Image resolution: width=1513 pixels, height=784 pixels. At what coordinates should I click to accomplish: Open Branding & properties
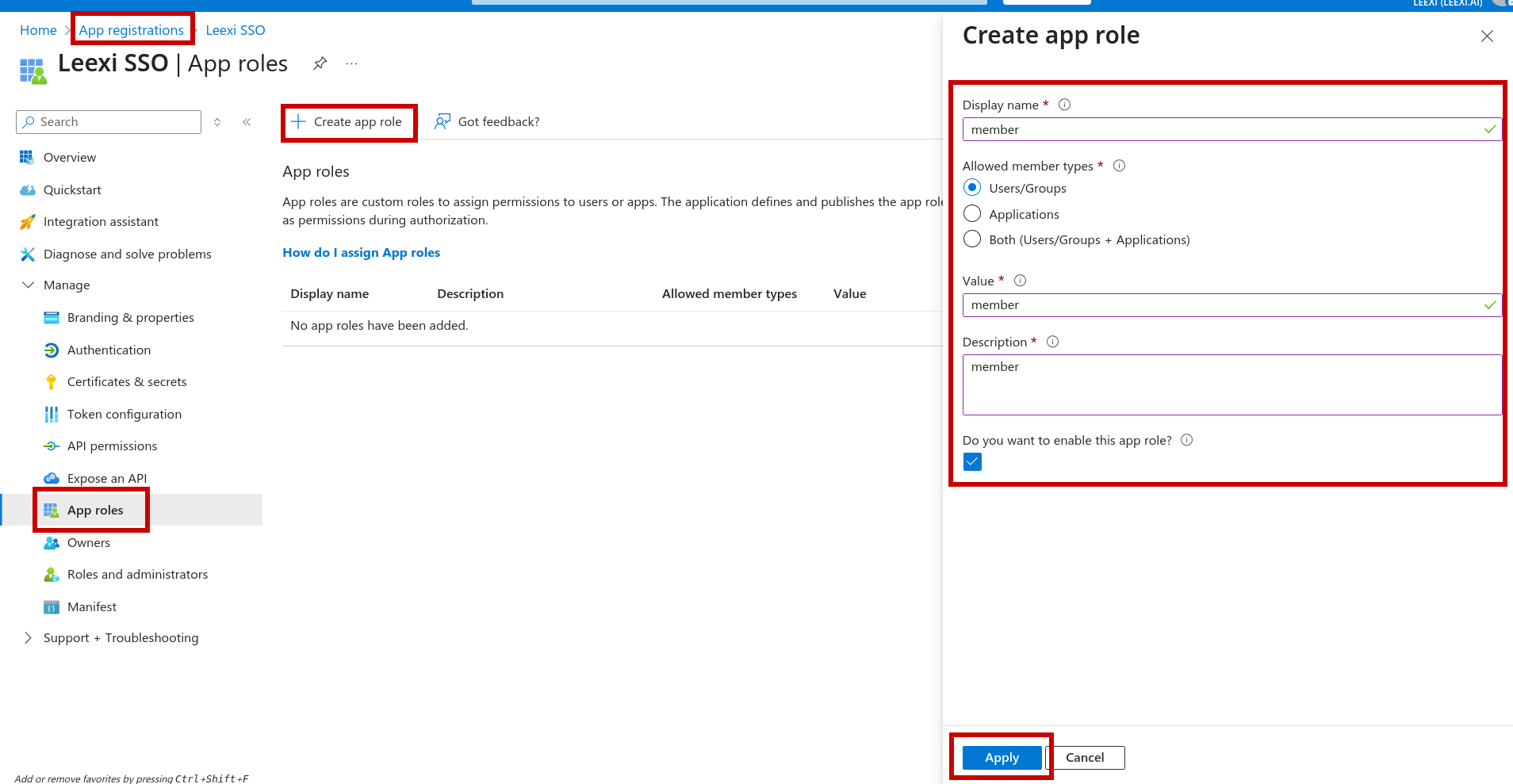coord(131,318)
